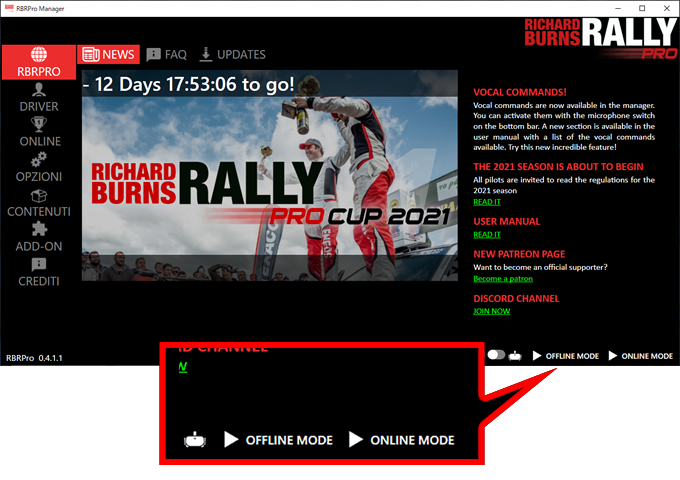Open the CONTENUTI box section
The height and width of the screenshot is (480, 680).
click(39, 203)
